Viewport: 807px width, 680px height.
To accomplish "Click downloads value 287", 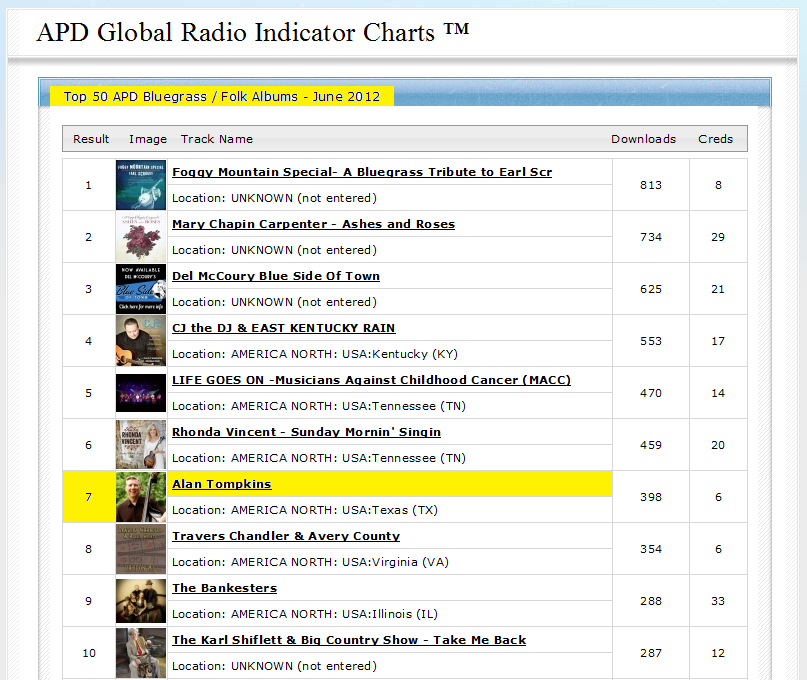I will coord(651,653).
